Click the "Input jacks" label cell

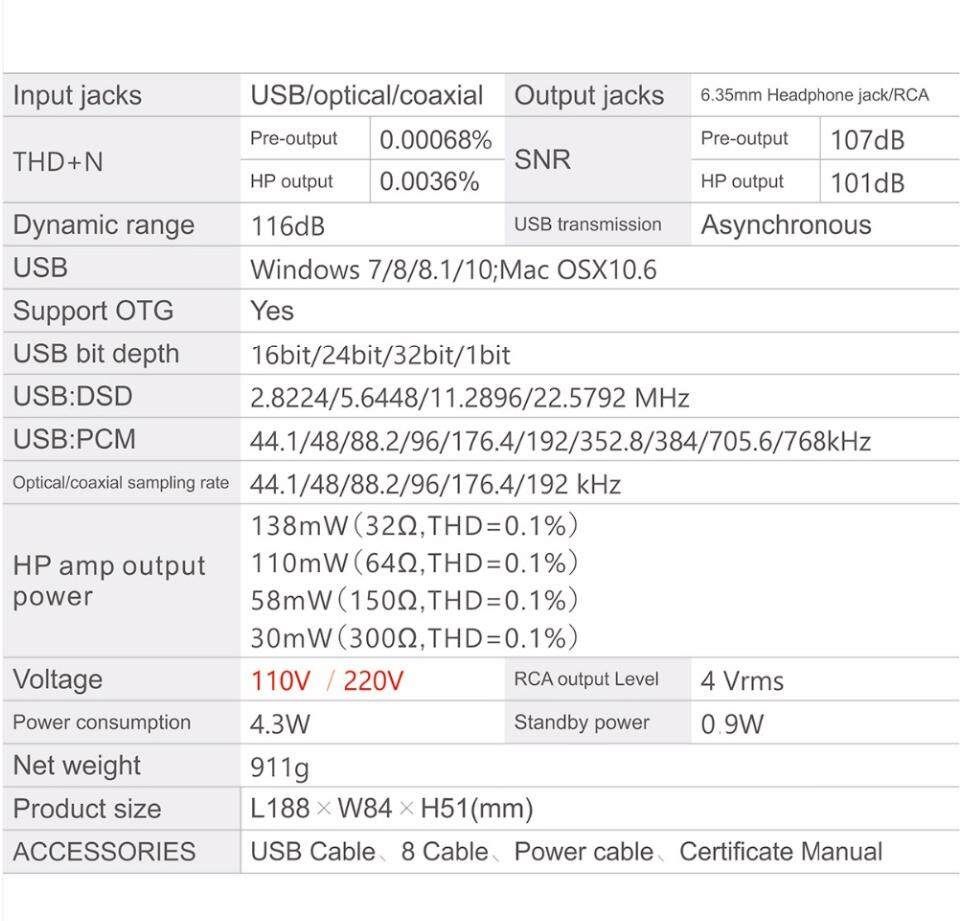point(77,96)
